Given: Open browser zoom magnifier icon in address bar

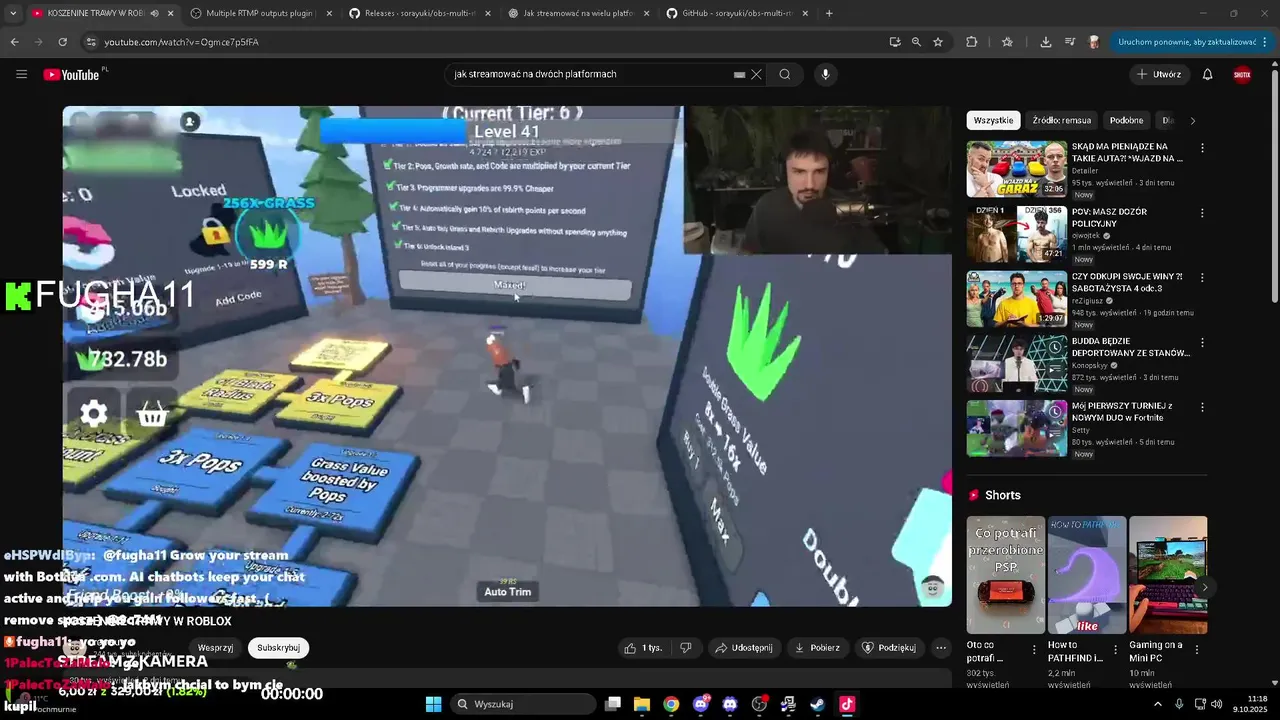Looking at the screenshot, I should tap(916, 42).
